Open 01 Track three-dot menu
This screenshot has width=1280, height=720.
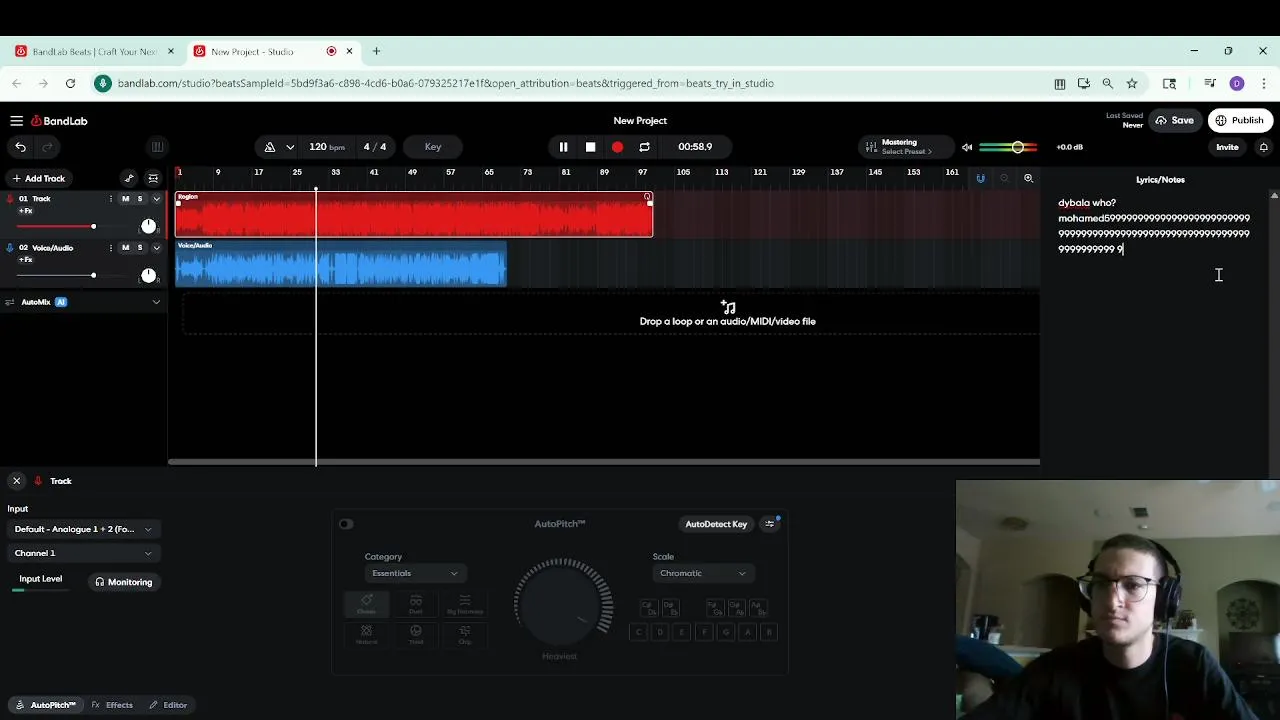(x=111, y=198)
